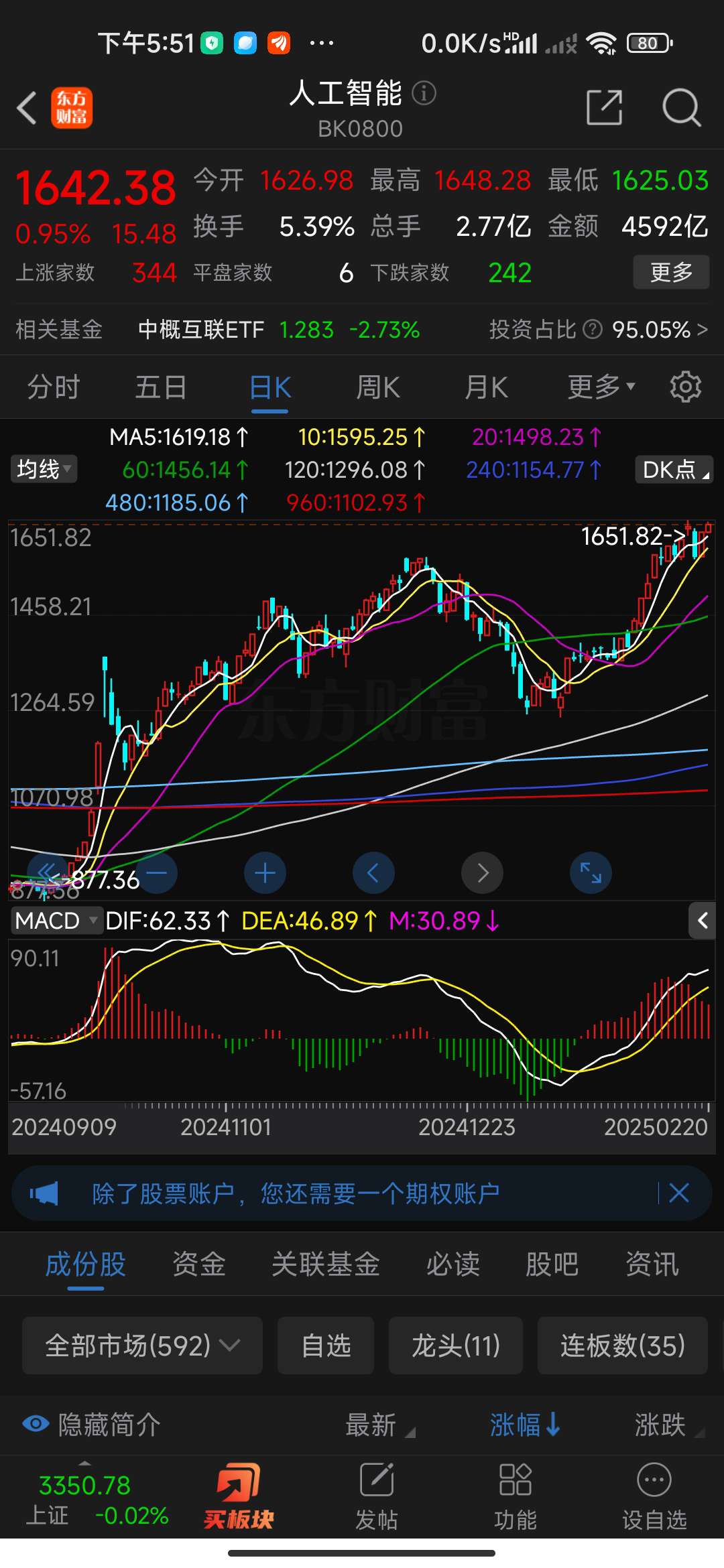Open 投资占比 95.05% detail arrow
This screenshot has width=724, height=1568.
[x=702, y=330]
